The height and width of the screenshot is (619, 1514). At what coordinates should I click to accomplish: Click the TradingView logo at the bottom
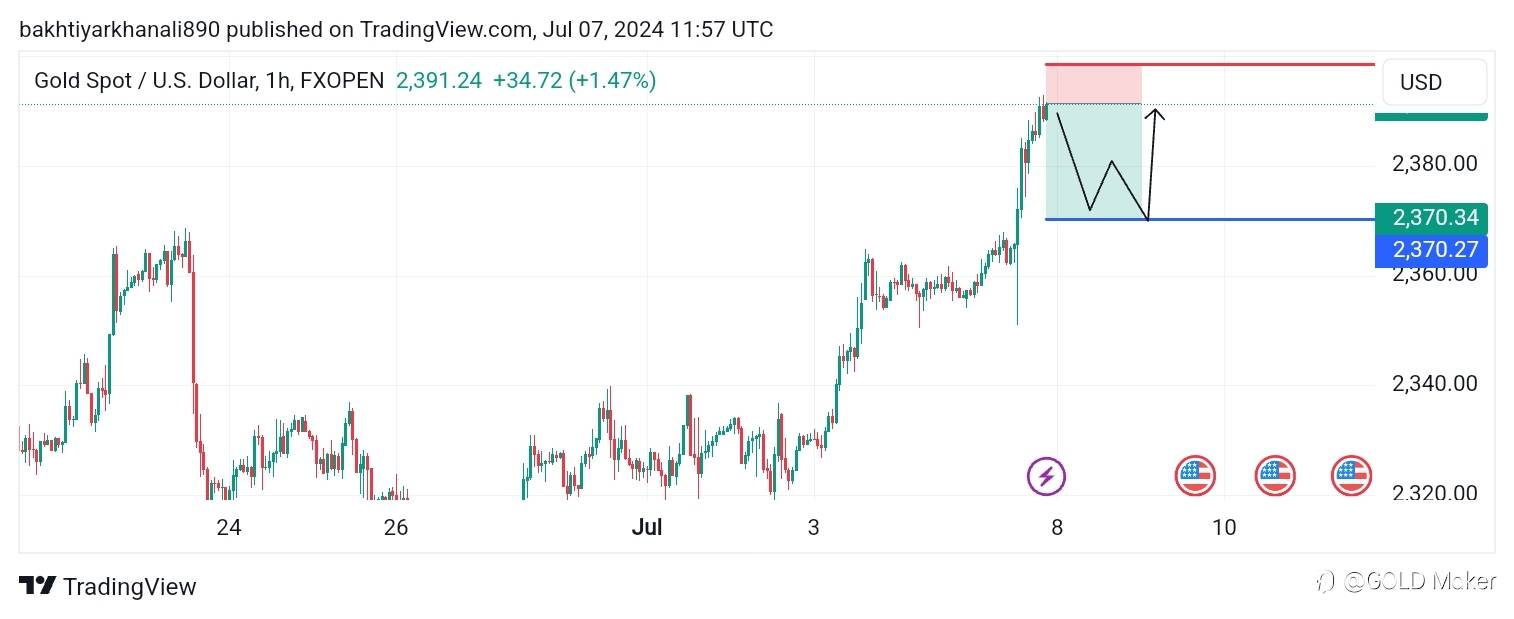click(108, 587)
